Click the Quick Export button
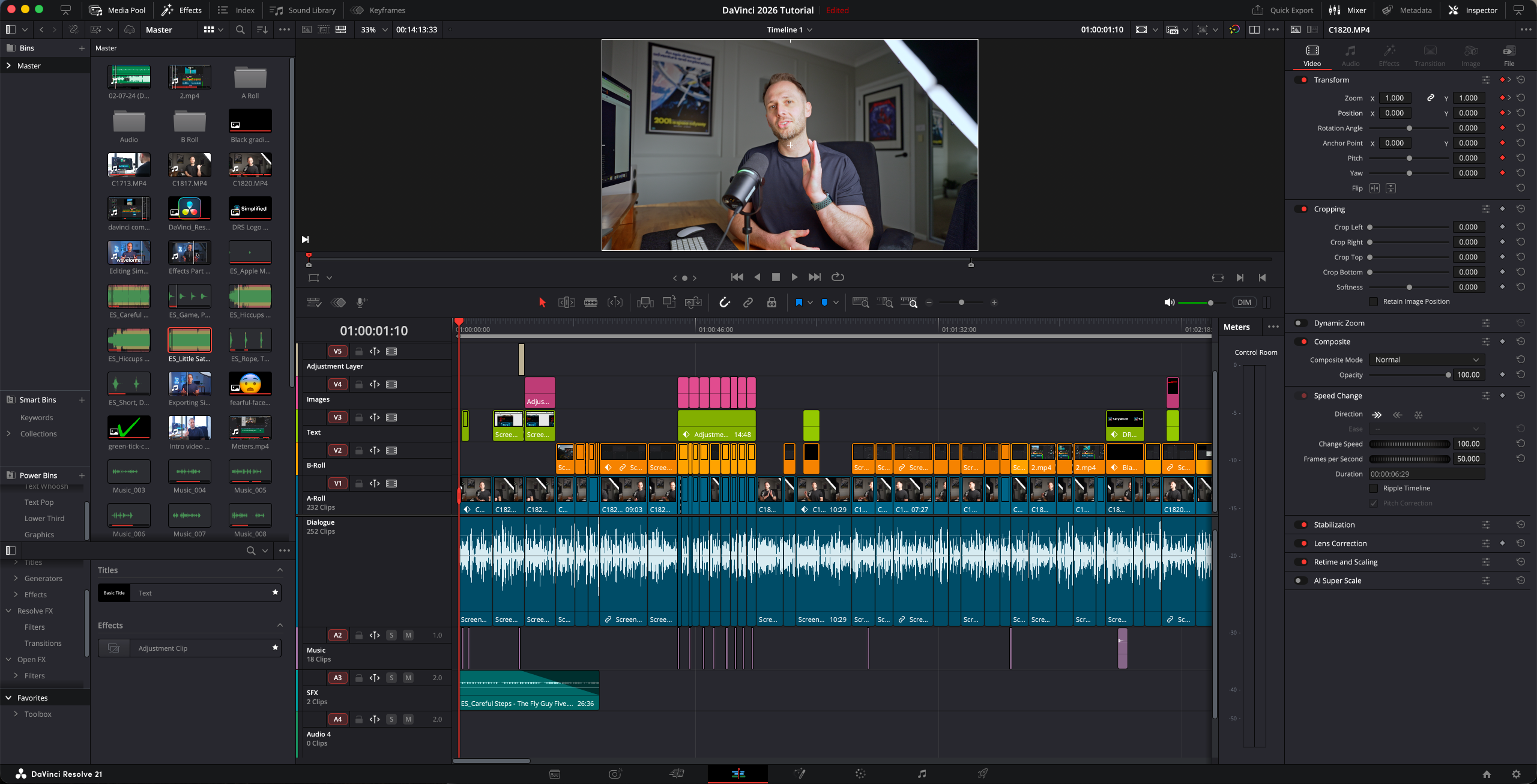Viewport: 1537px width, 784px height. tap(1282, 10)
